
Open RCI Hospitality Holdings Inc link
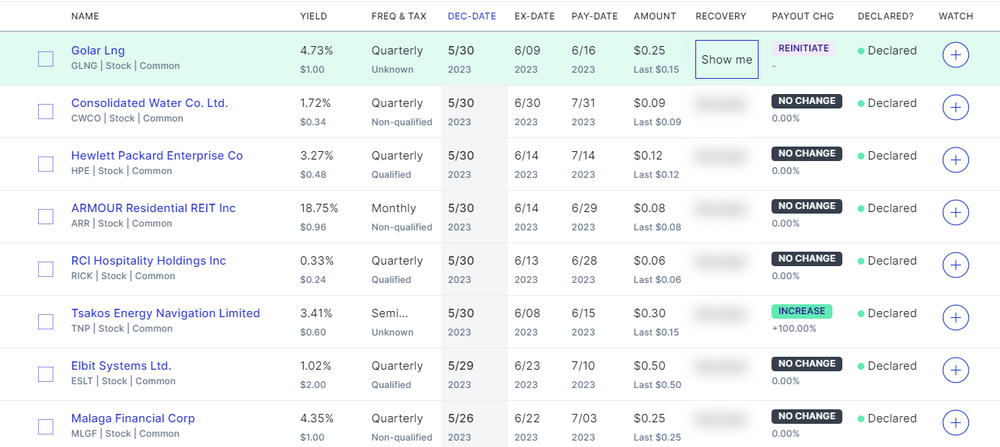click(149, 261)
